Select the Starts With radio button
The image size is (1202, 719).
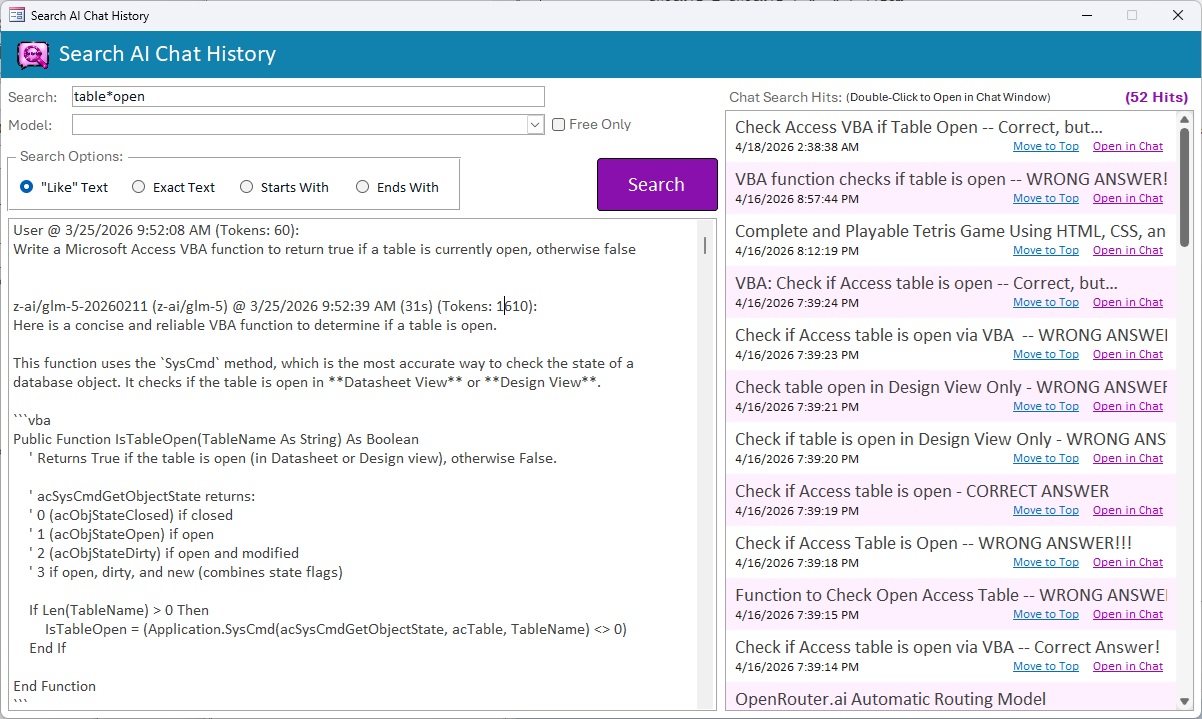tap(247, 187)
